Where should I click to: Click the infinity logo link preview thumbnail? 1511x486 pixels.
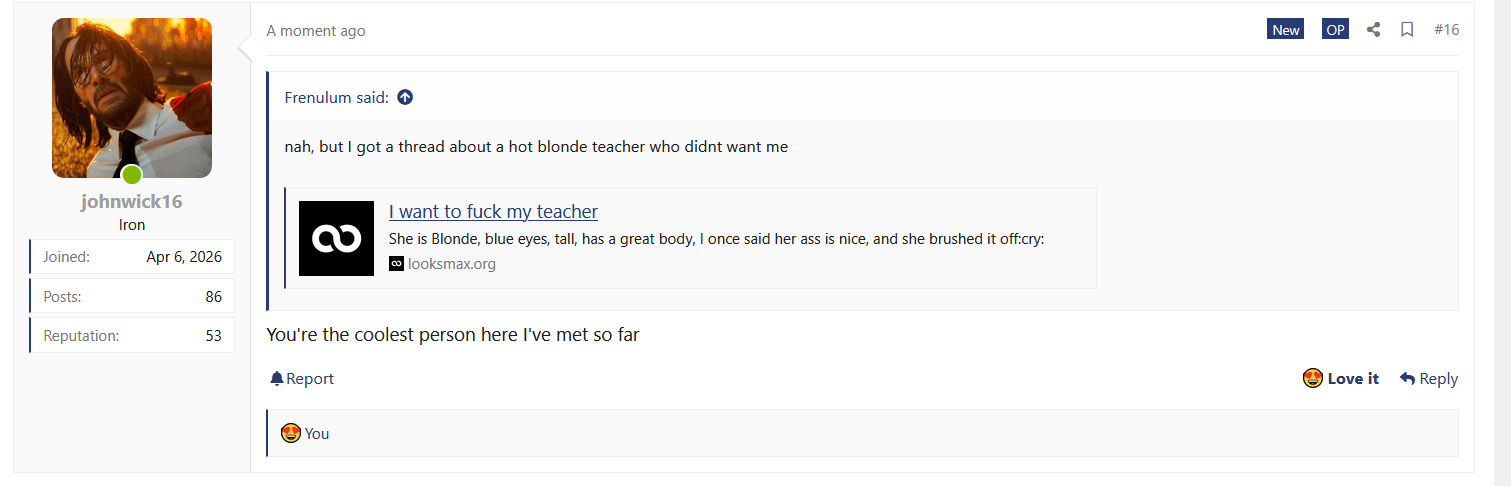point(336,238)
